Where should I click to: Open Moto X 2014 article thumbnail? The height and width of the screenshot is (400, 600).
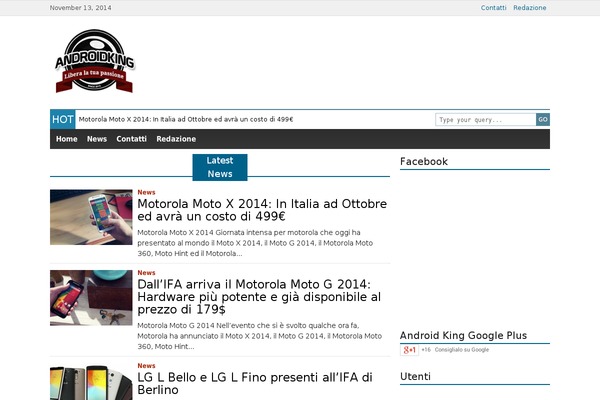(91, 217)
